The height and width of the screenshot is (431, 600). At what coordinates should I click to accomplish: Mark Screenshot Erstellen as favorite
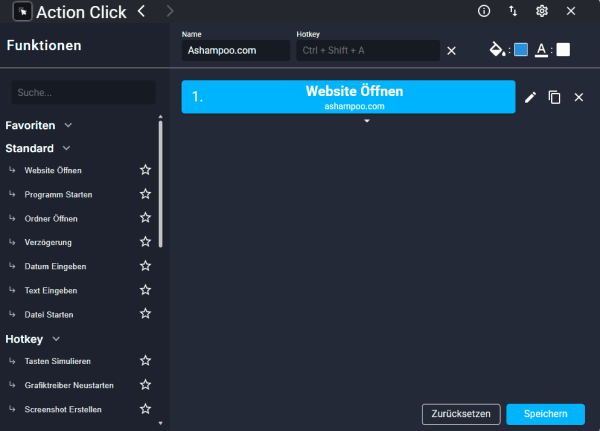145,409
